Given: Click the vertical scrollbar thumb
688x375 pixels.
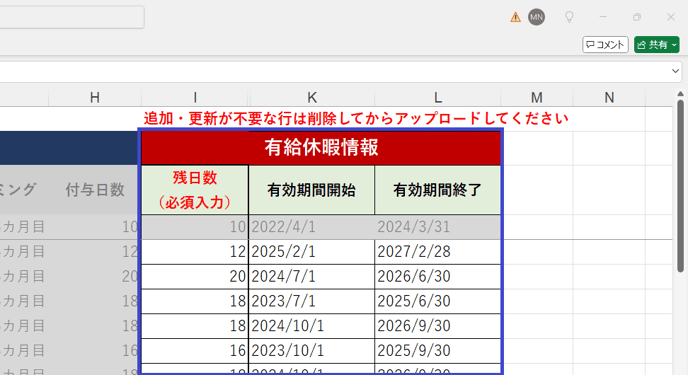Looking at the screenshot, I should pyautogui.click(x=680, y=186).
